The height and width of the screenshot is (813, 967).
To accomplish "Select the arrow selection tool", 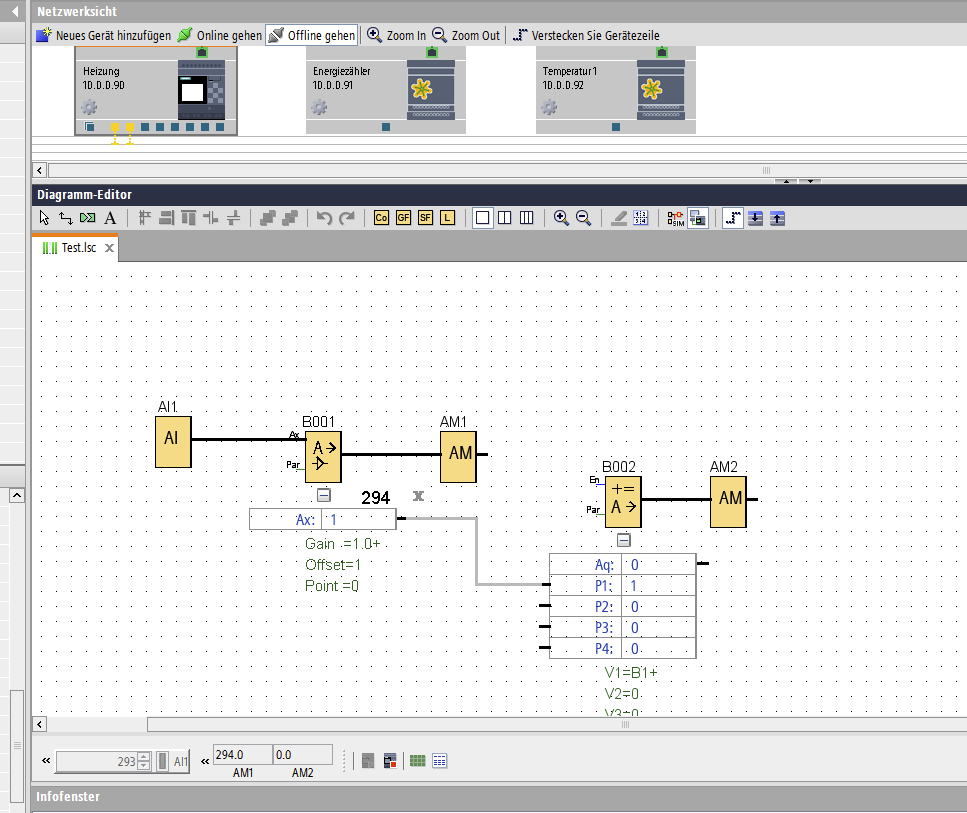I will pos(44,218).
